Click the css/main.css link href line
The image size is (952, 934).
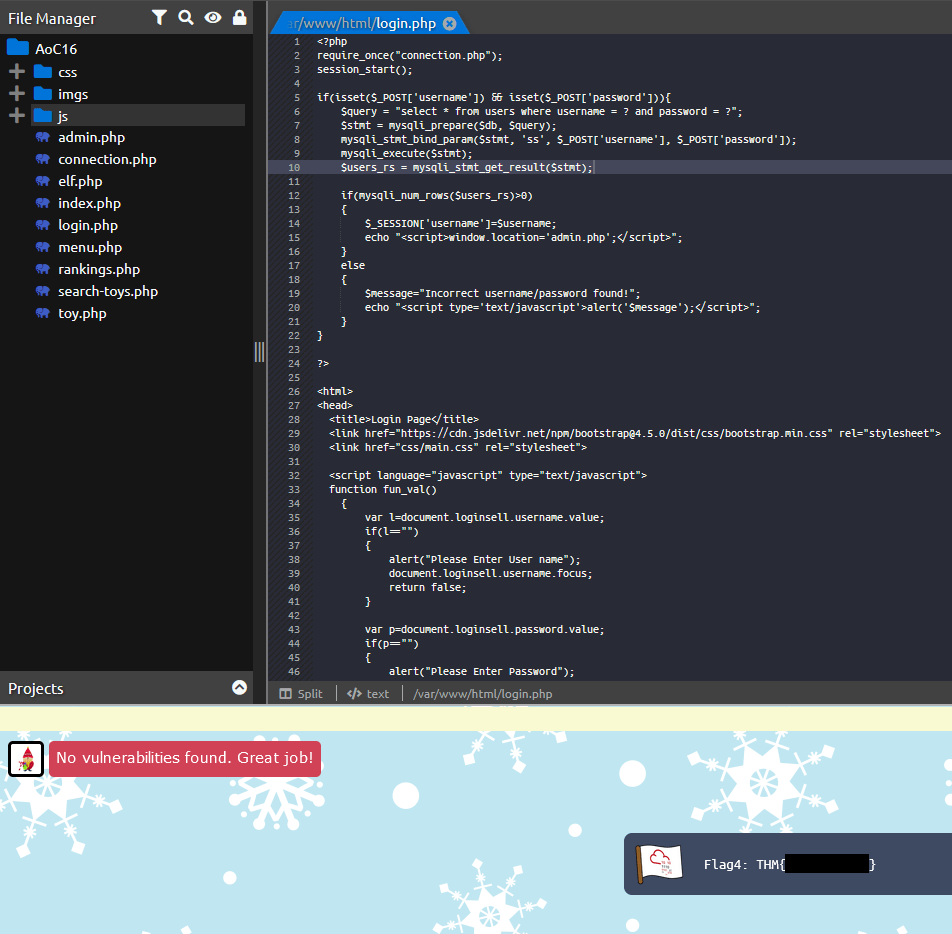pos(458,448)
